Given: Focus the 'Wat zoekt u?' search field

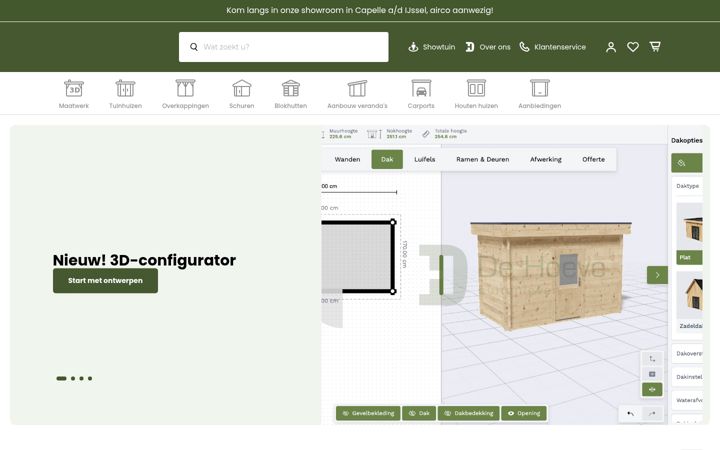Looking at the screenshot, I should tap(283, 47).
